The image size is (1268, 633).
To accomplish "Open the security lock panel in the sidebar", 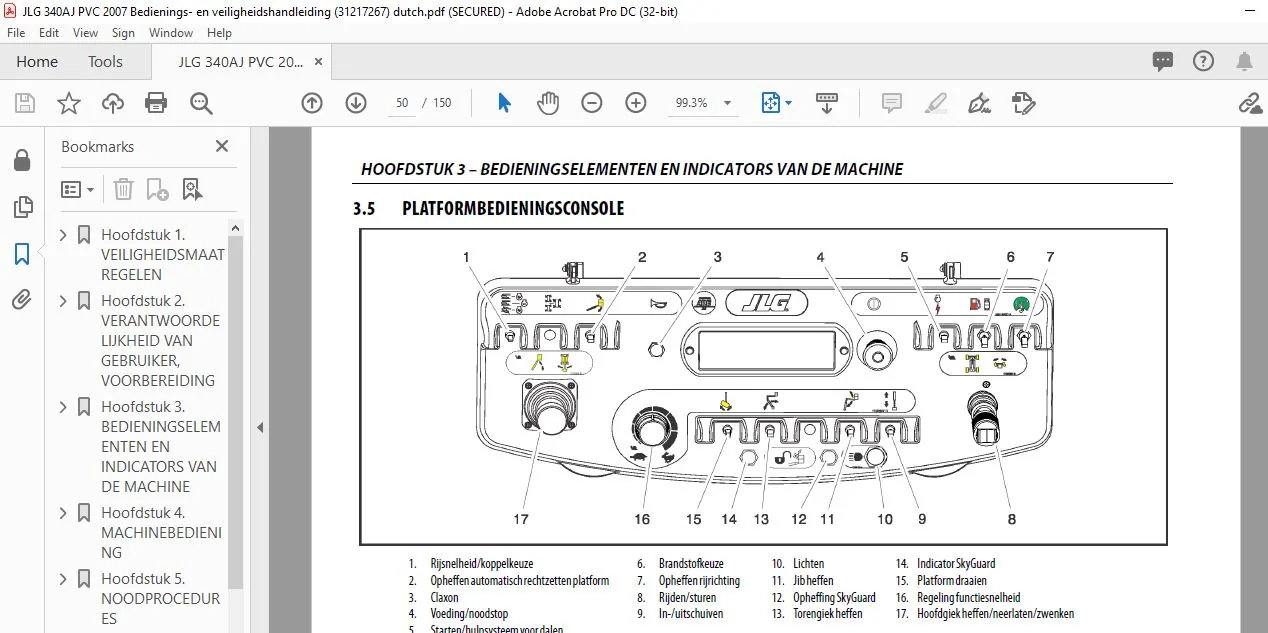I will pyautogui.click(x=22, y=161).
